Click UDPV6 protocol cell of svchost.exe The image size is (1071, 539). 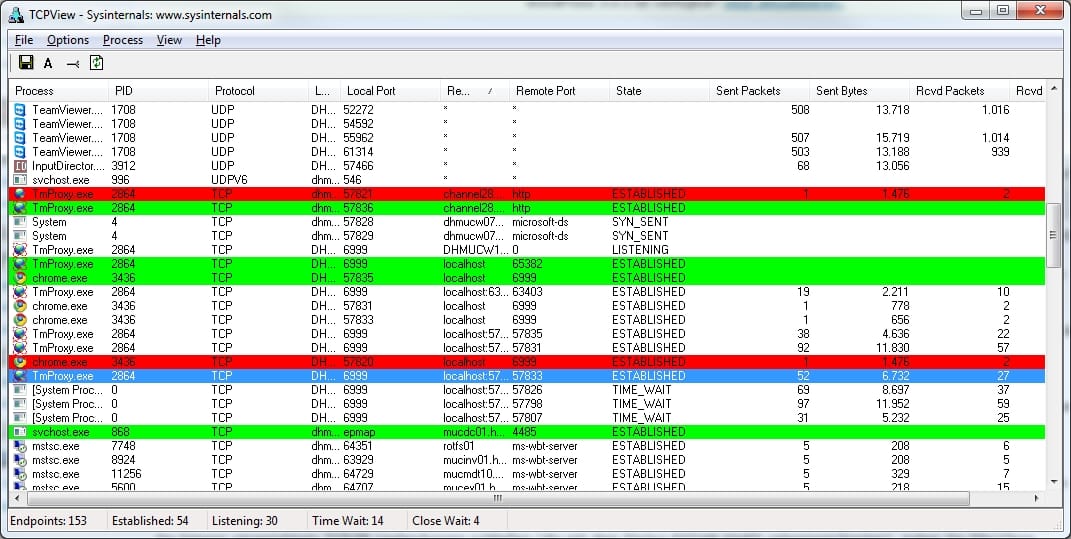pyautogui.click(x=230, y=180)
